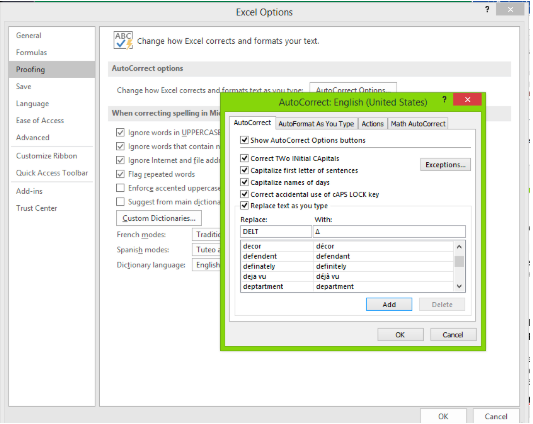Select the definately entry in list
The image size is (533, 424).
tap(347, 266)
